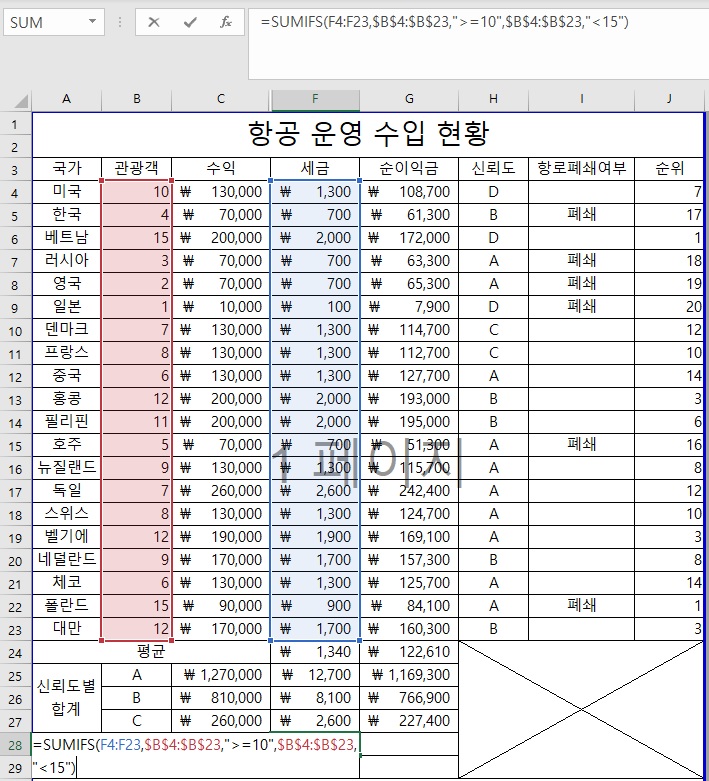Click the 90,000 revenue cell for 폴란드
This screenshot has width=709, height=781.
(221, 606)
